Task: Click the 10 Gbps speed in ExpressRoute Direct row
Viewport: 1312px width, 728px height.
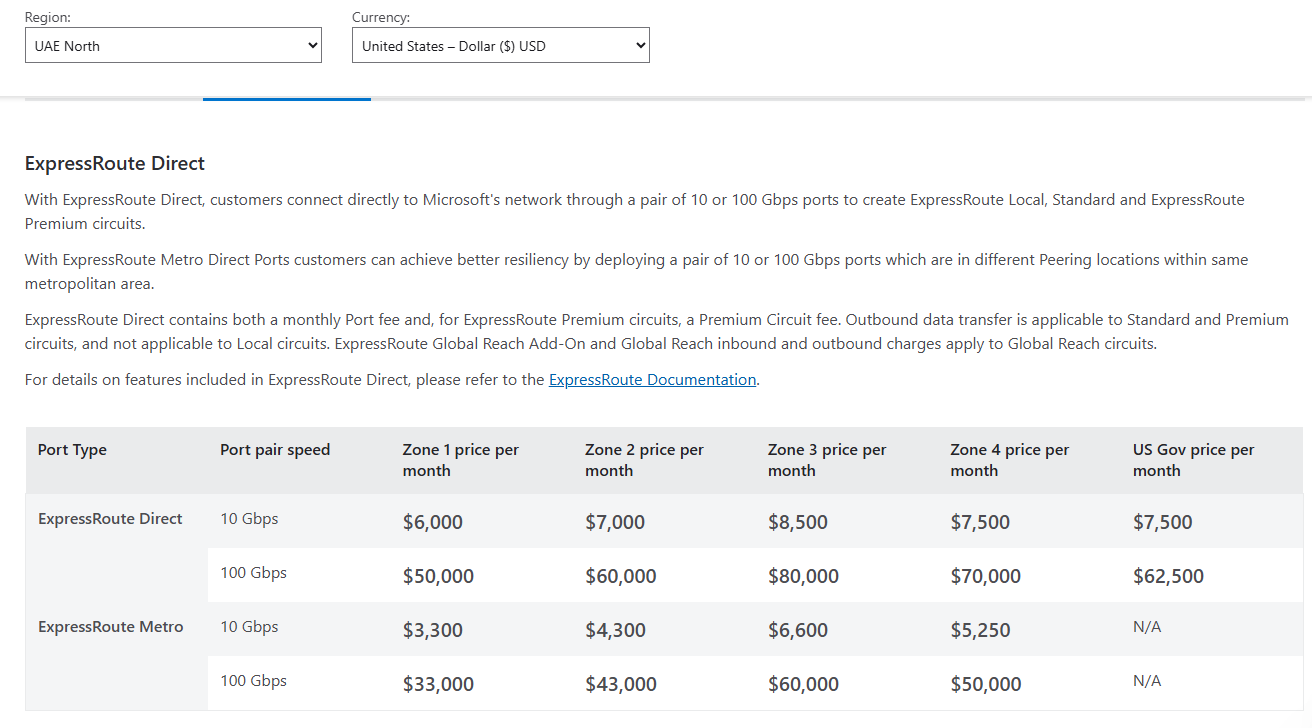Action: 249,519
